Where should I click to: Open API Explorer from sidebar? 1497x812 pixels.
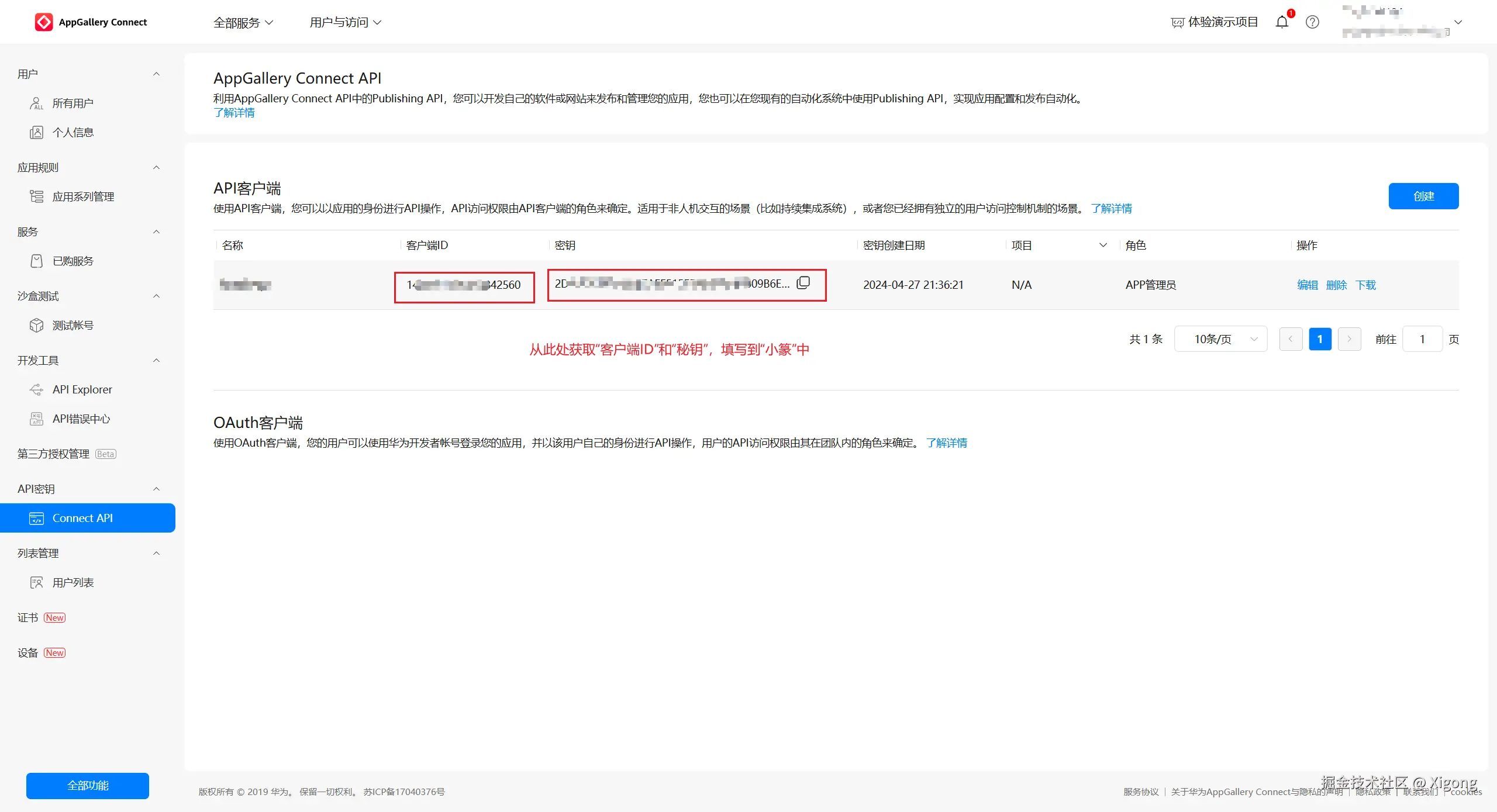pos(82,389)
